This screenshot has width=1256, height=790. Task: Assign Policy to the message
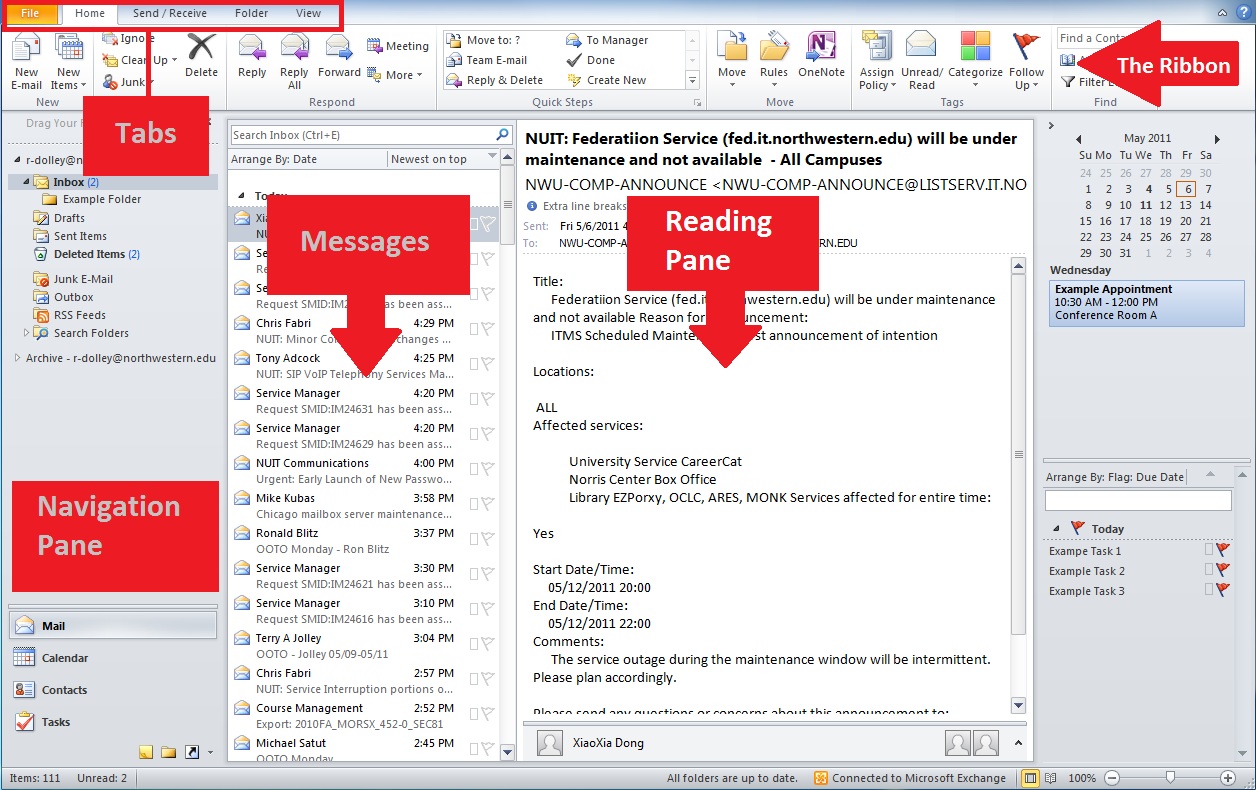click(877, 60)
